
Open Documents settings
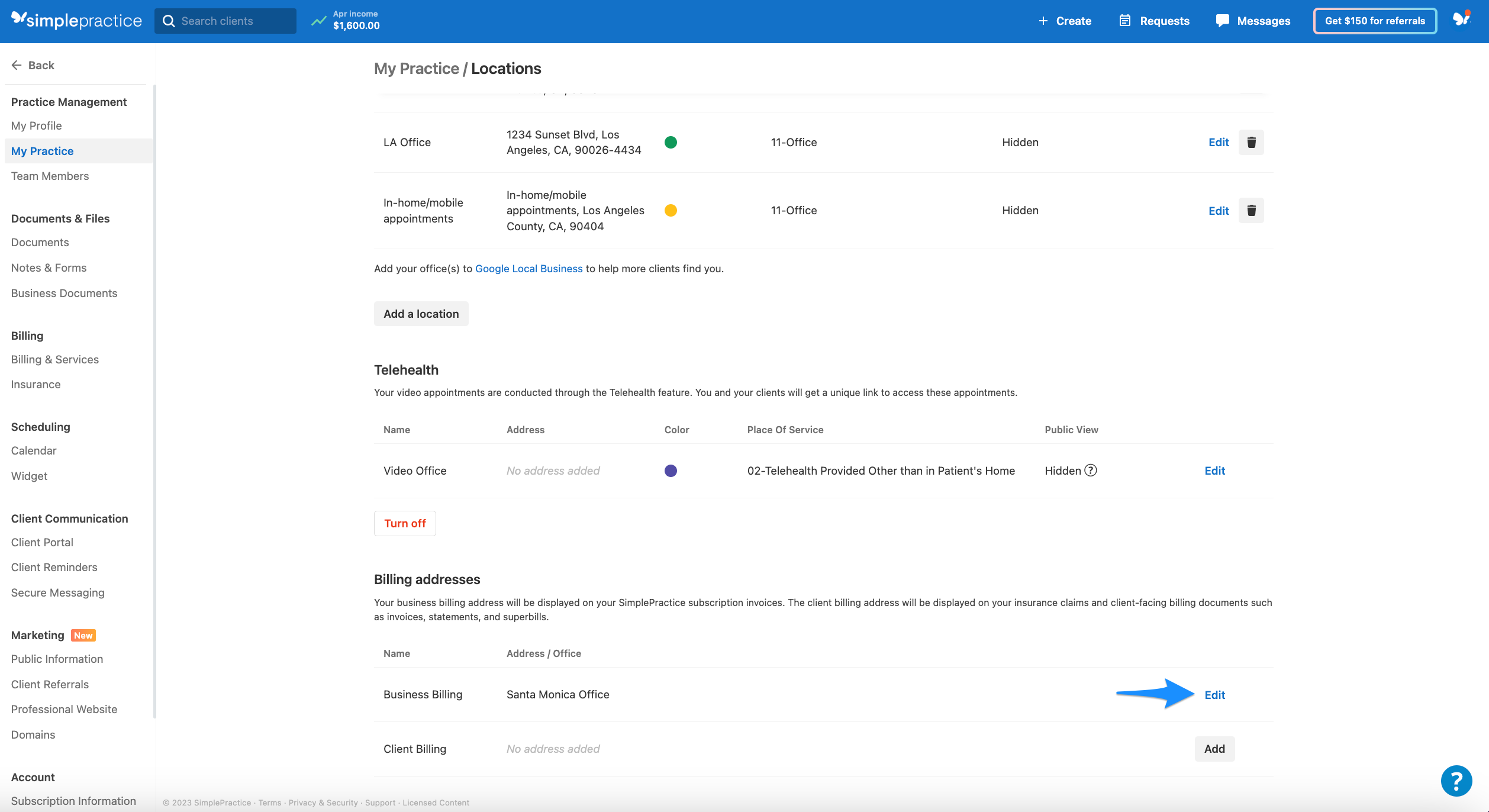tap(40, 242)
